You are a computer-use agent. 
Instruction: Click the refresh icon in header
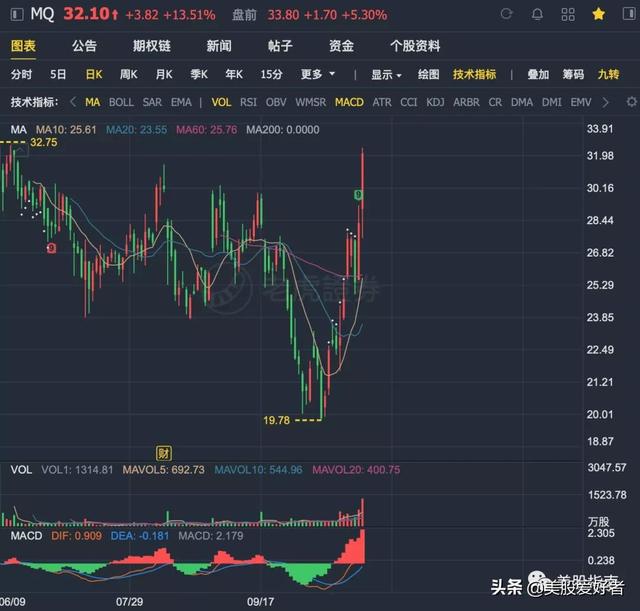[507, 14]
